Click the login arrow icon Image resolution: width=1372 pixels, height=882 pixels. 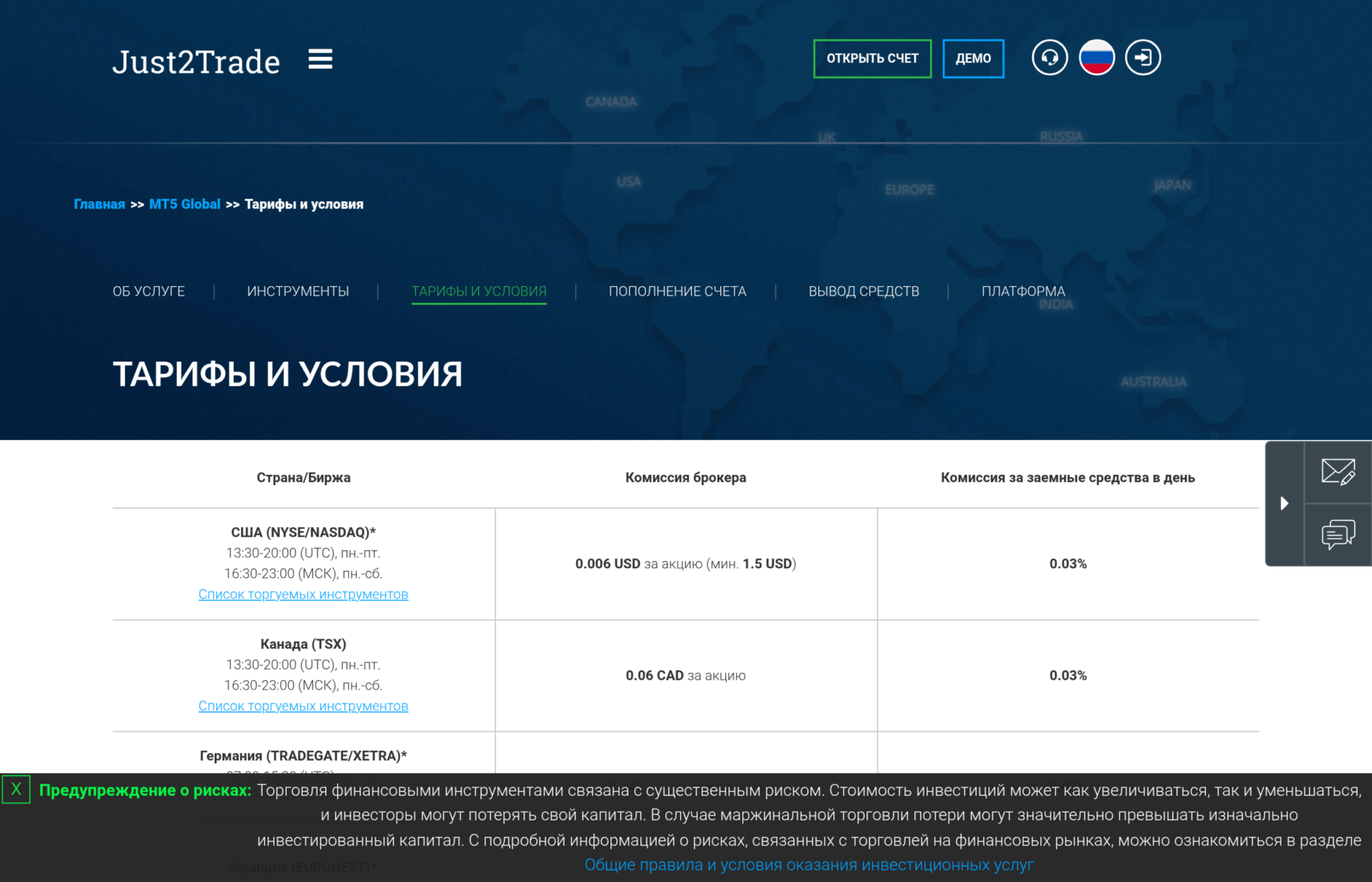click(x=1142, y=58)
